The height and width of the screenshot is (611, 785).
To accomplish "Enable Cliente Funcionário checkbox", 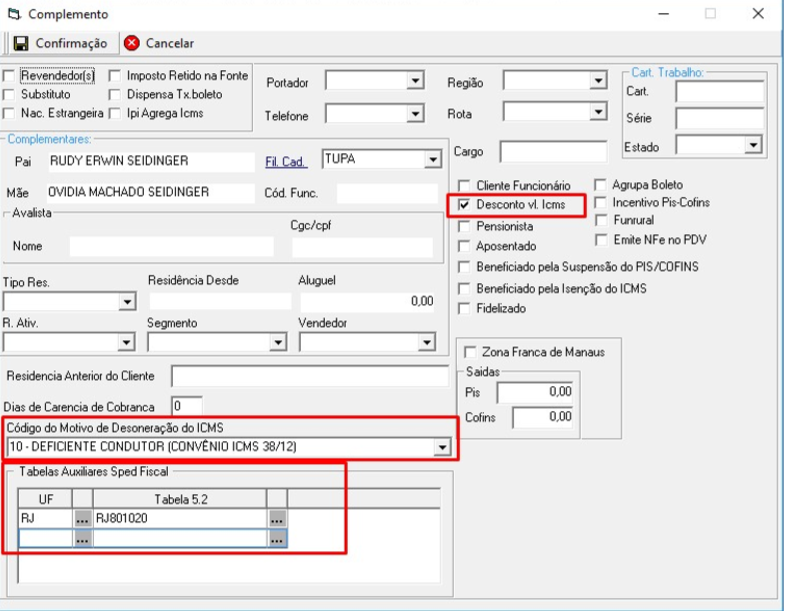I will [464, 186].
